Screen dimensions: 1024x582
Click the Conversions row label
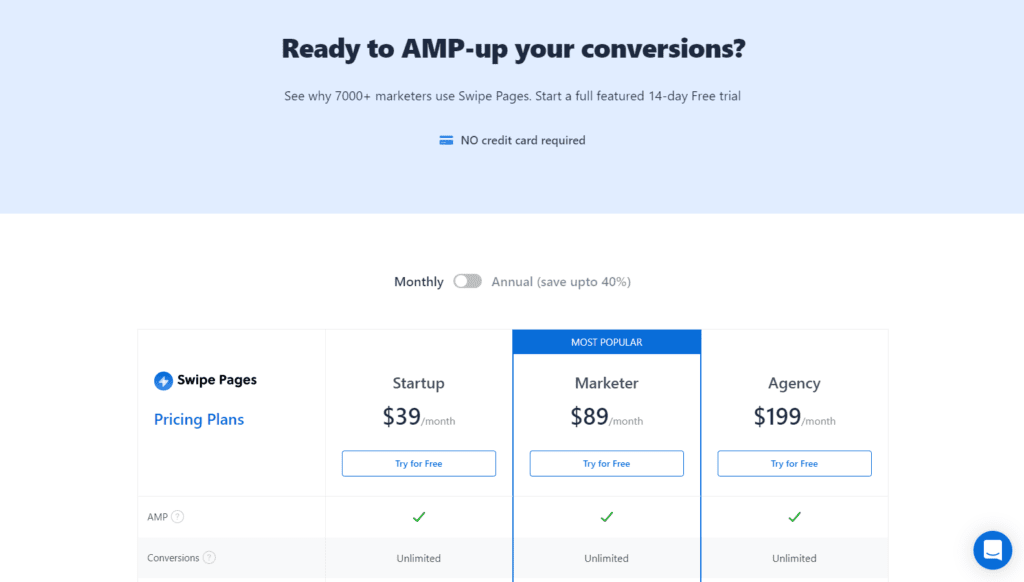(x=173, y=558)
